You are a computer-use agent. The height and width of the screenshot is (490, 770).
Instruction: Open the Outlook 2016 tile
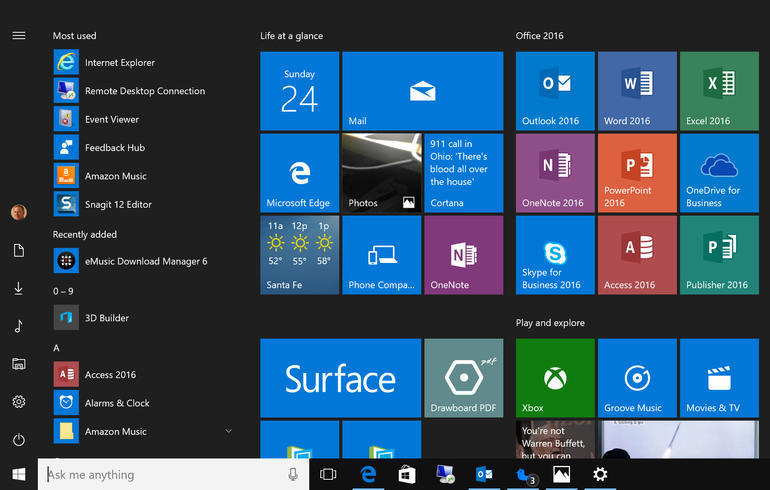point(554,91)
